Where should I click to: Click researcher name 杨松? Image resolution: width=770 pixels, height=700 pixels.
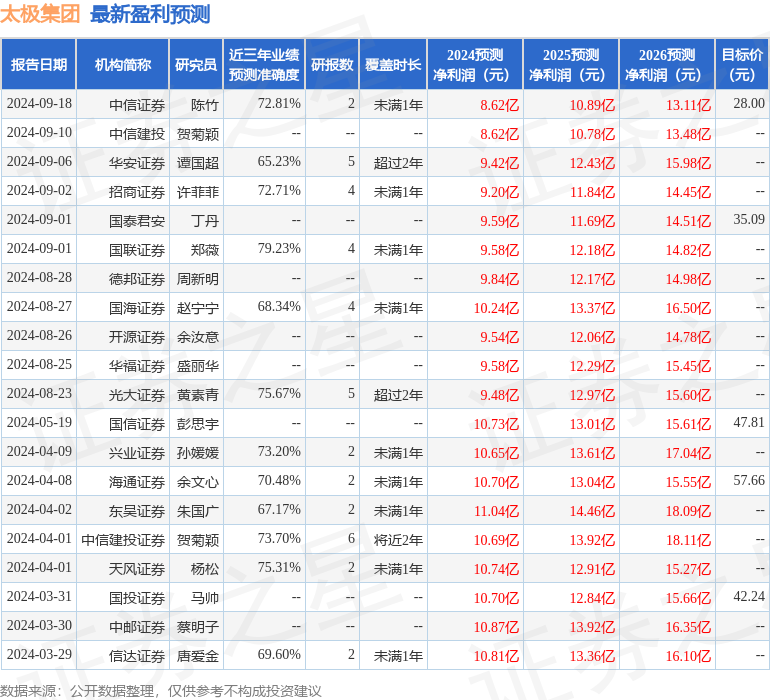click(x=205, y=569)
